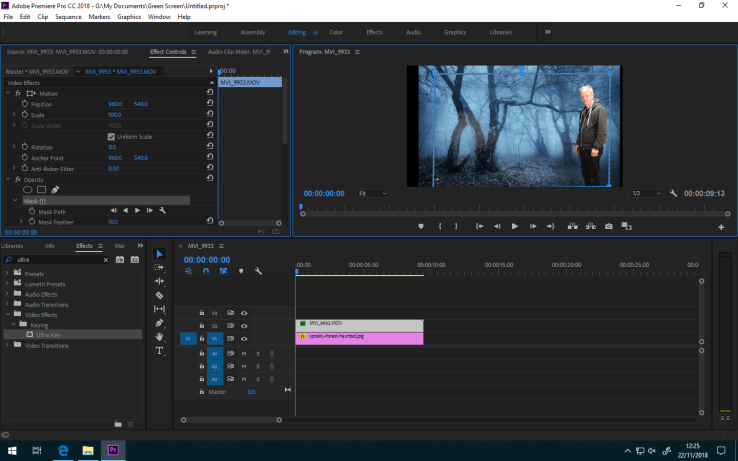Expand the Lumetri Presets folder

coord(7,283)
